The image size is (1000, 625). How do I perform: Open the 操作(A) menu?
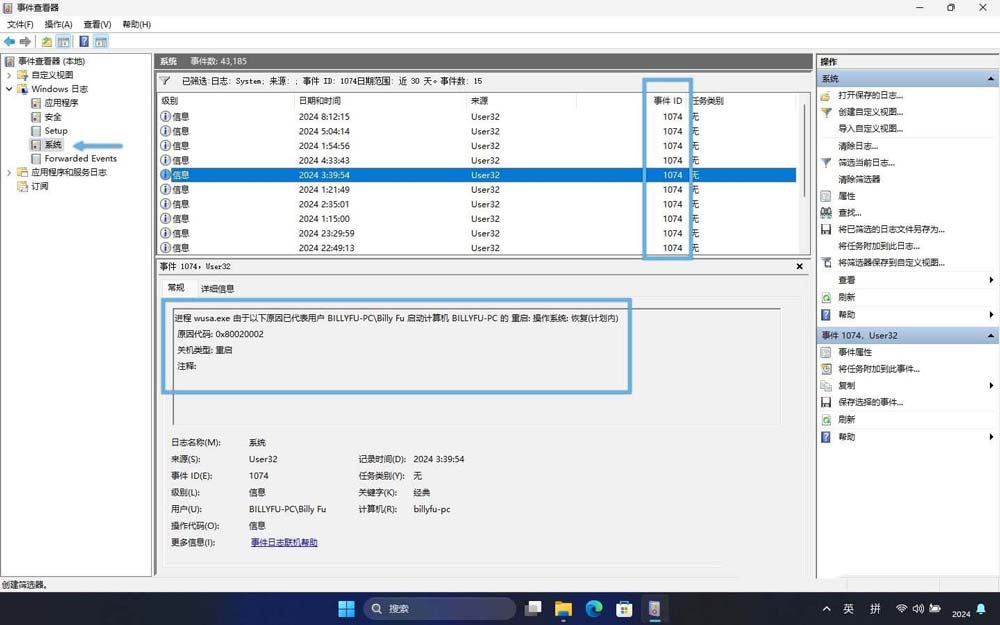click(59, 24)
